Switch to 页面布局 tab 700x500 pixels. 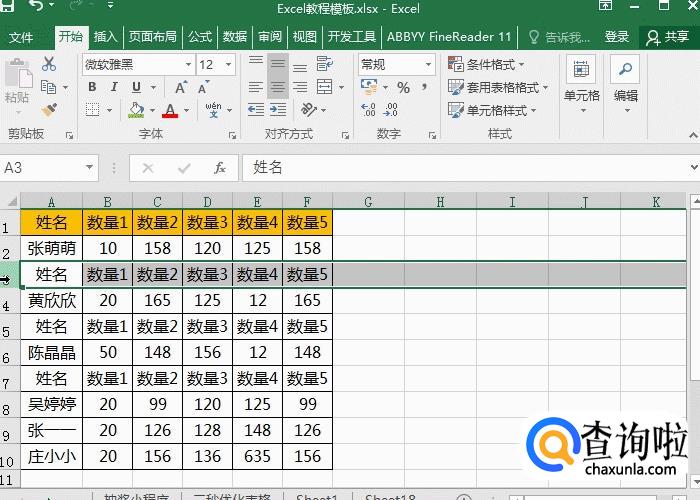(153, 37)
